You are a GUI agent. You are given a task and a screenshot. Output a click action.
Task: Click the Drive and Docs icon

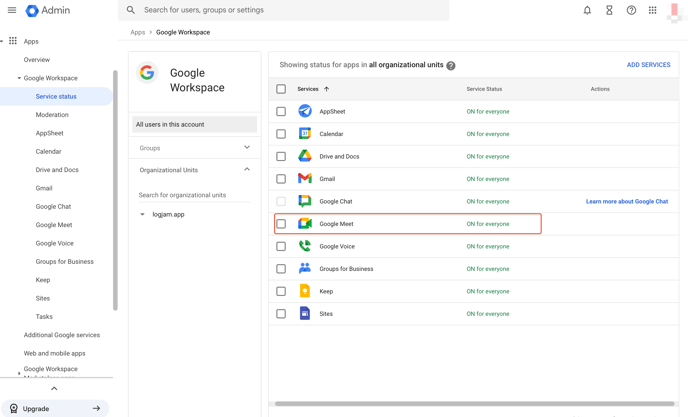(305, 156)
